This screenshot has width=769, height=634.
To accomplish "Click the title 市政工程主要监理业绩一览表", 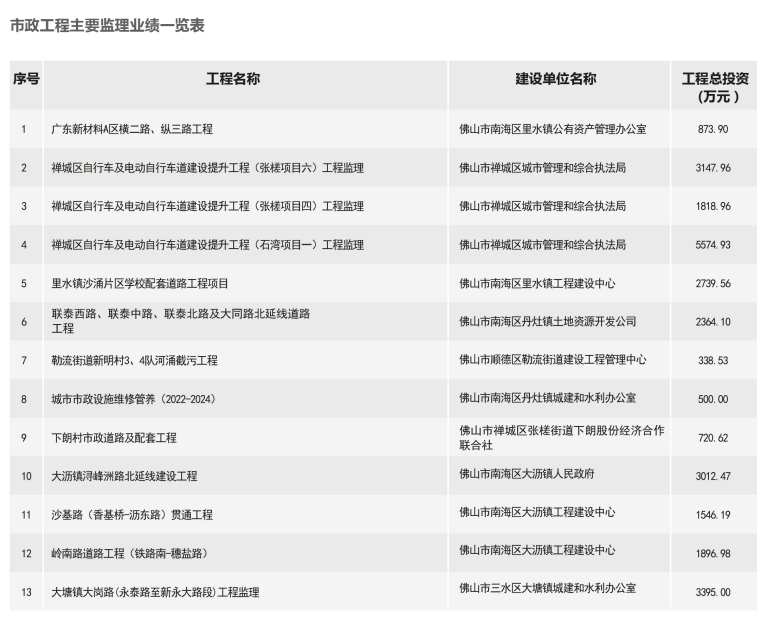I will (107, 25).
